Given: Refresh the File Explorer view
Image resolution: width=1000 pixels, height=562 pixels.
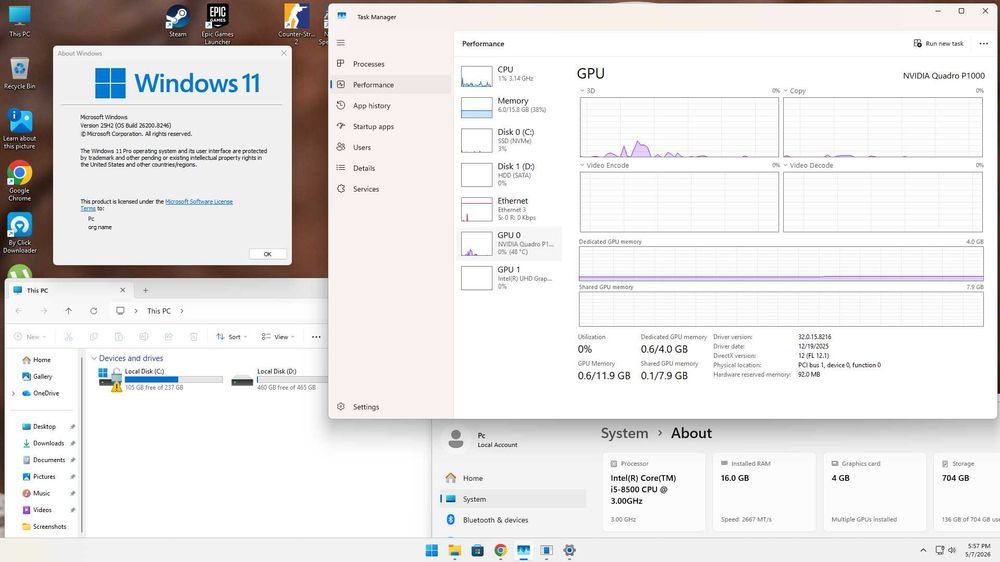Looking at the screenshot, I should 94,311.
